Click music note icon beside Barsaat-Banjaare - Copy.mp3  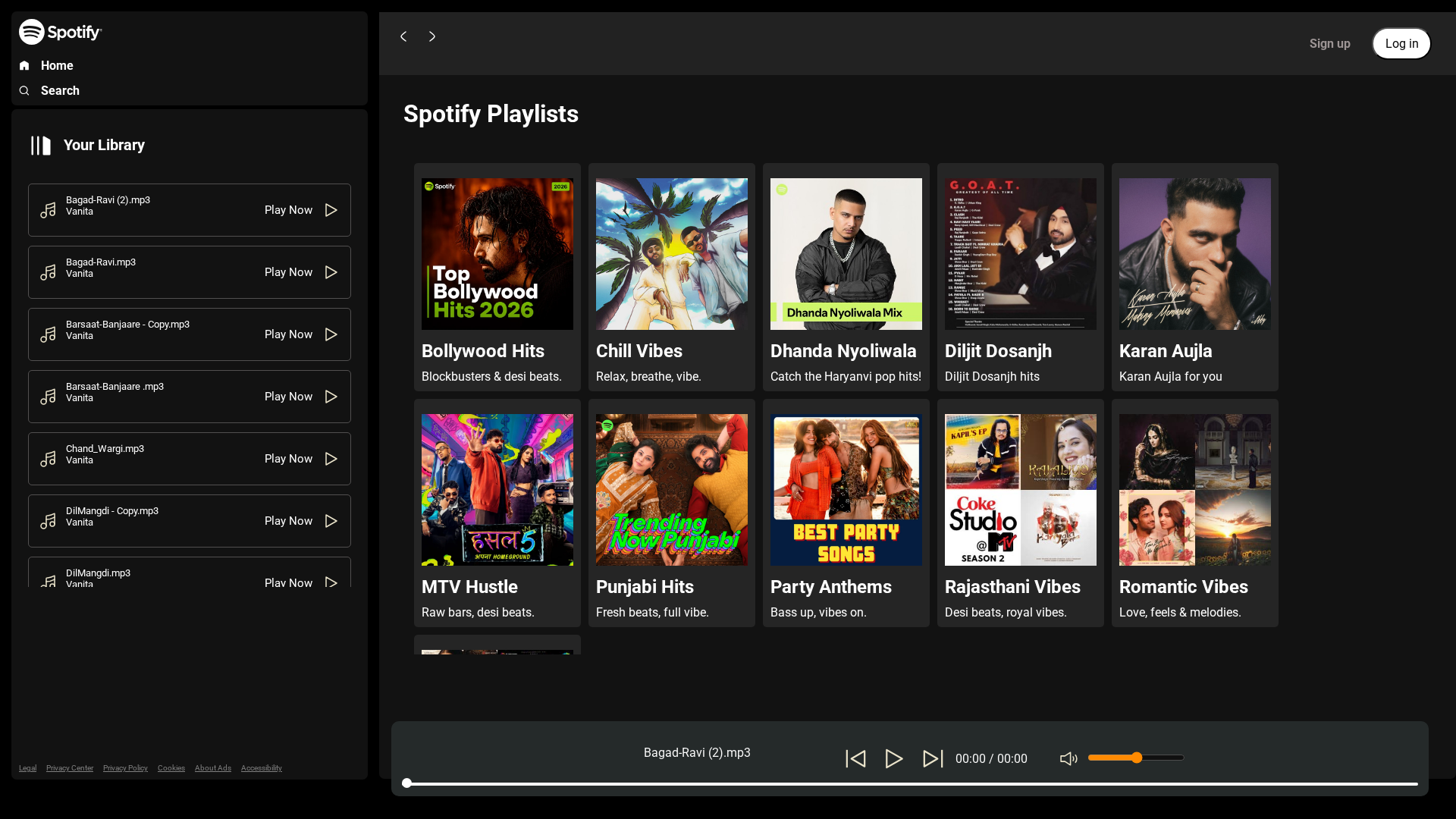(x=48, y=334)
